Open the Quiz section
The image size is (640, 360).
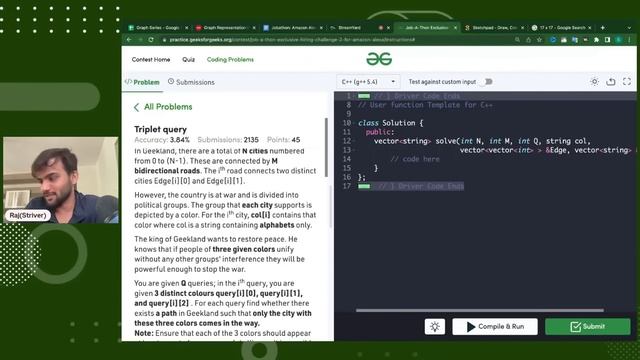pos(188,60)
